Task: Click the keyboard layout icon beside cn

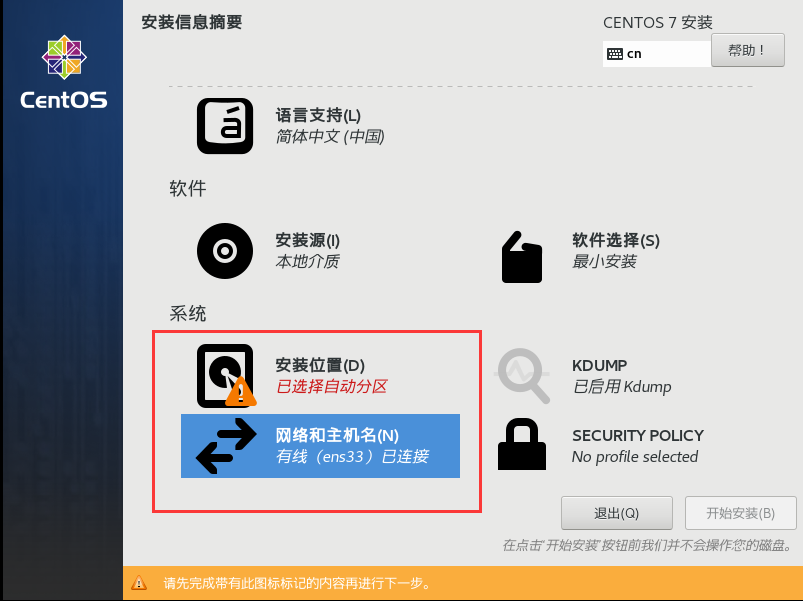Action: coord(615,54)
